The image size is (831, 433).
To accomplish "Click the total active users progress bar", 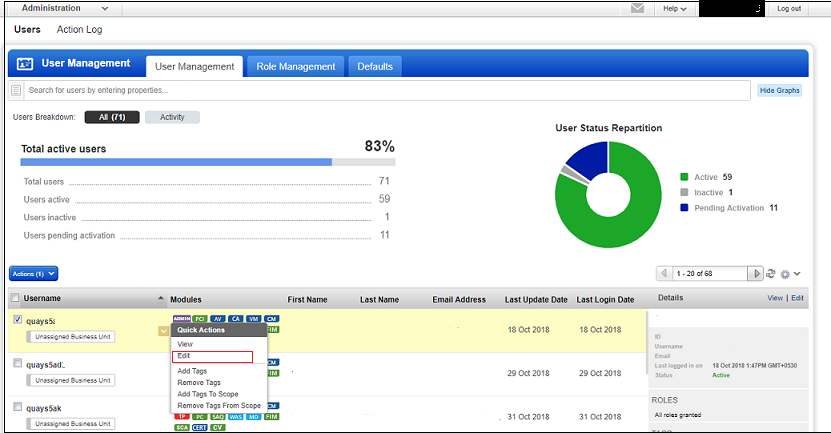I will coord(208,162).
